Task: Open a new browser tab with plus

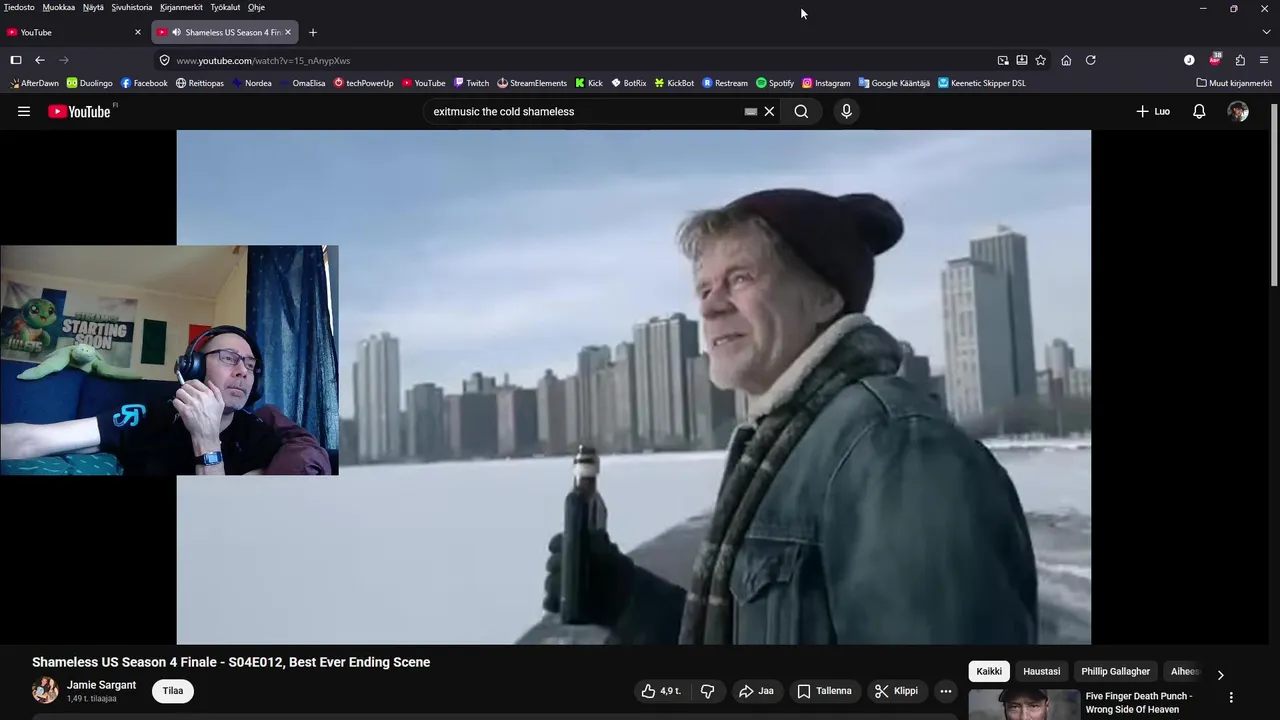Action: tap(313, 32)
